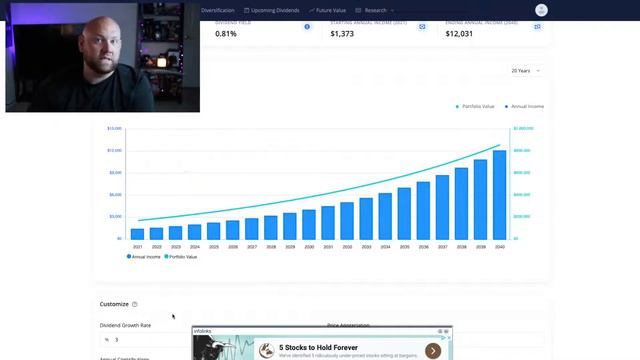
Task: Expand the Research menu
Action: 374,10
